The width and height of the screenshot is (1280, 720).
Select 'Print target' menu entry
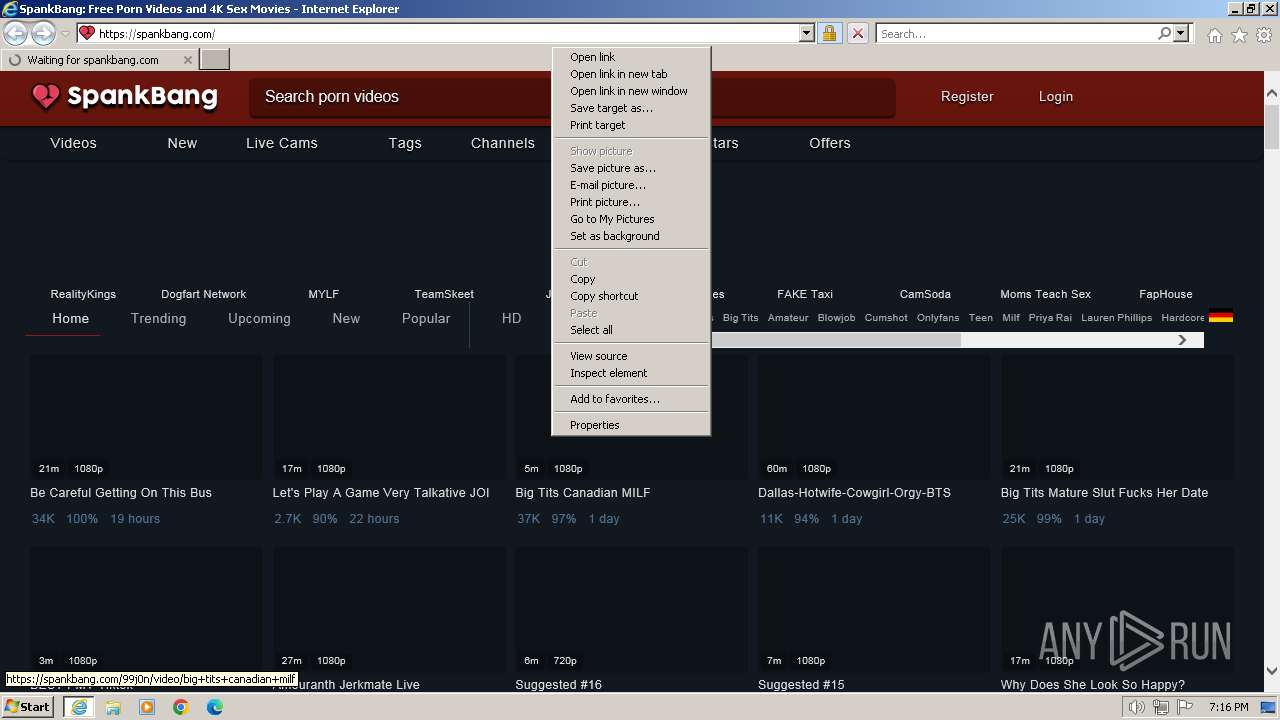[x=631, y=125]
